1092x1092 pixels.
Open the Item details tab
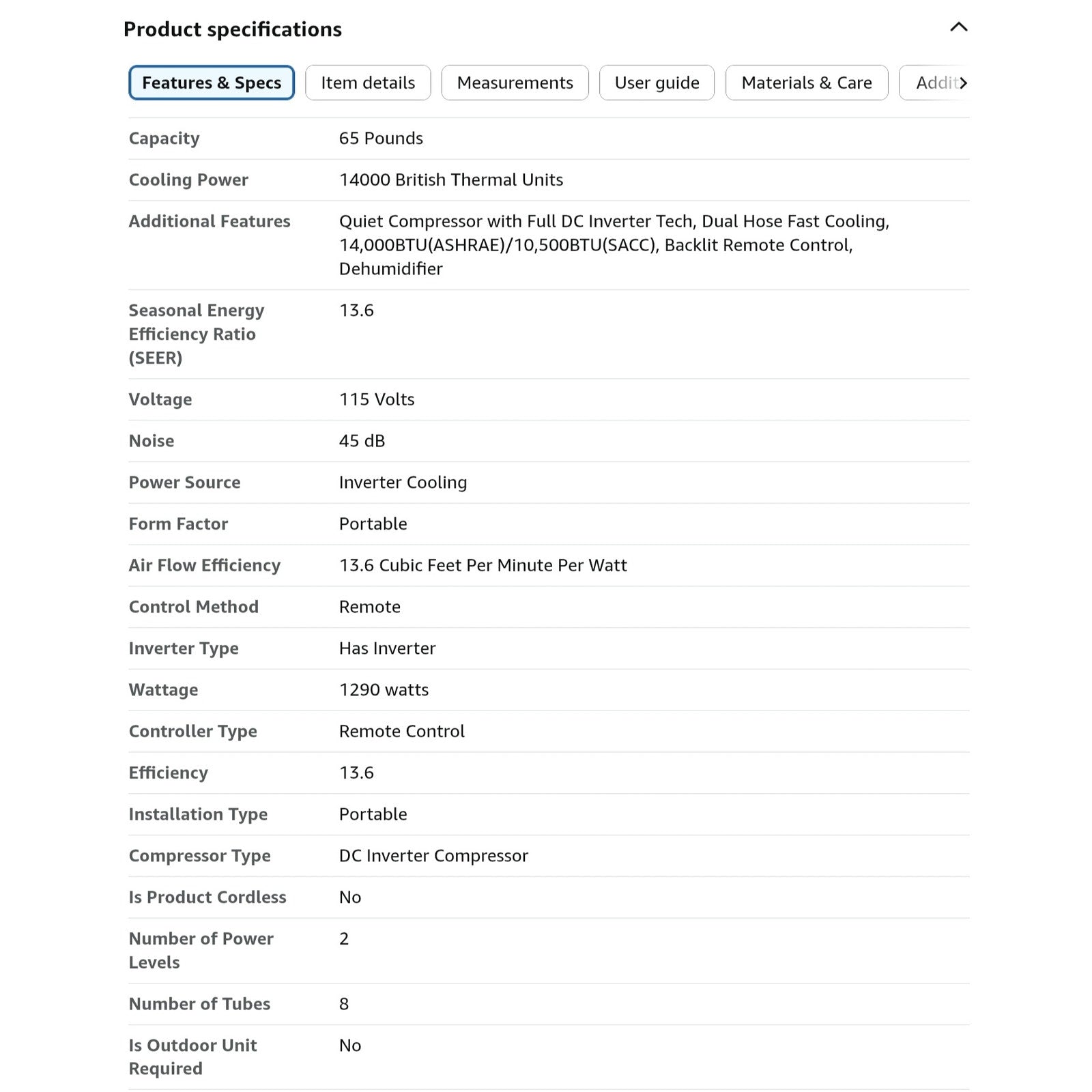[368, 83]
